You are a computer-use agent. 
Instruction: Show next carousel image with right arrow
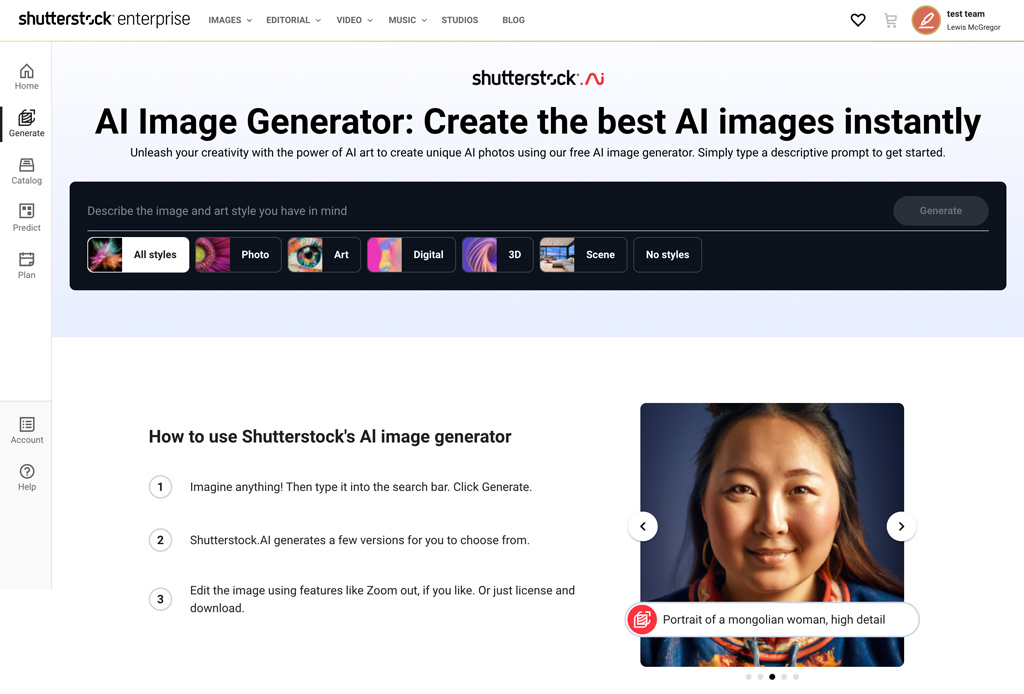point(901,526)
